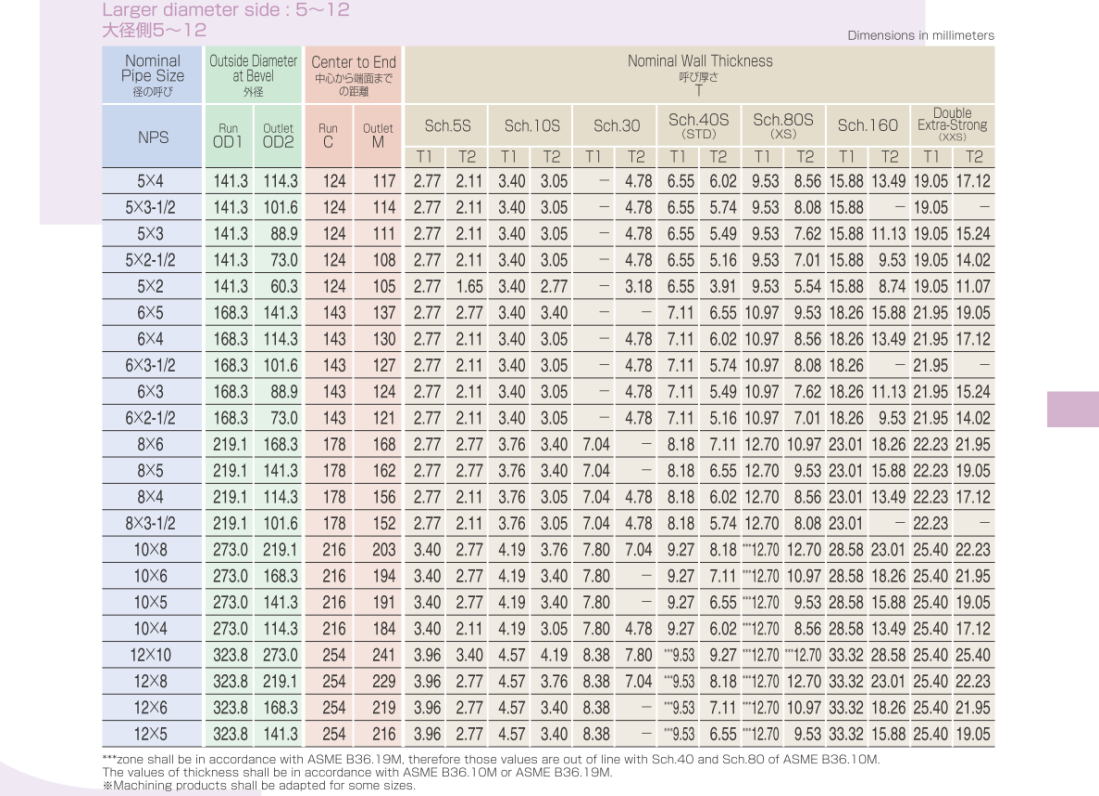
Task: Select the 'Outside Diameter at Bevel' header
Action: point(253,75)
